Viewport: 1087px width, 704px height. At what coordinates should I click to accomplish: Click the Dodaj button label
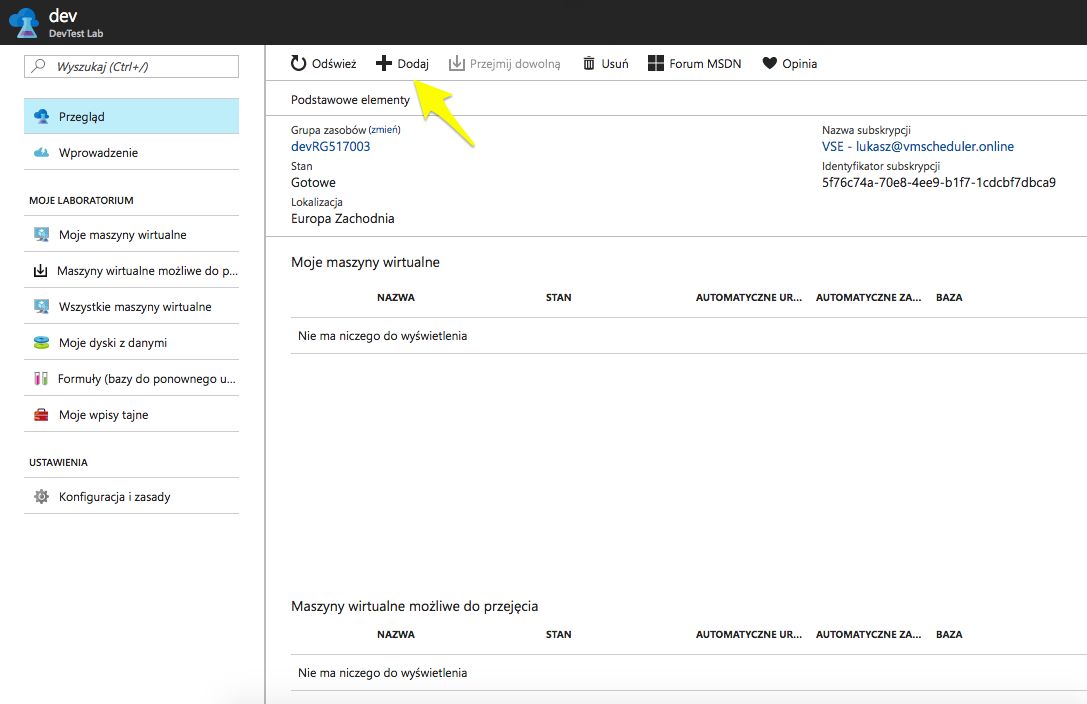point(413,64)
